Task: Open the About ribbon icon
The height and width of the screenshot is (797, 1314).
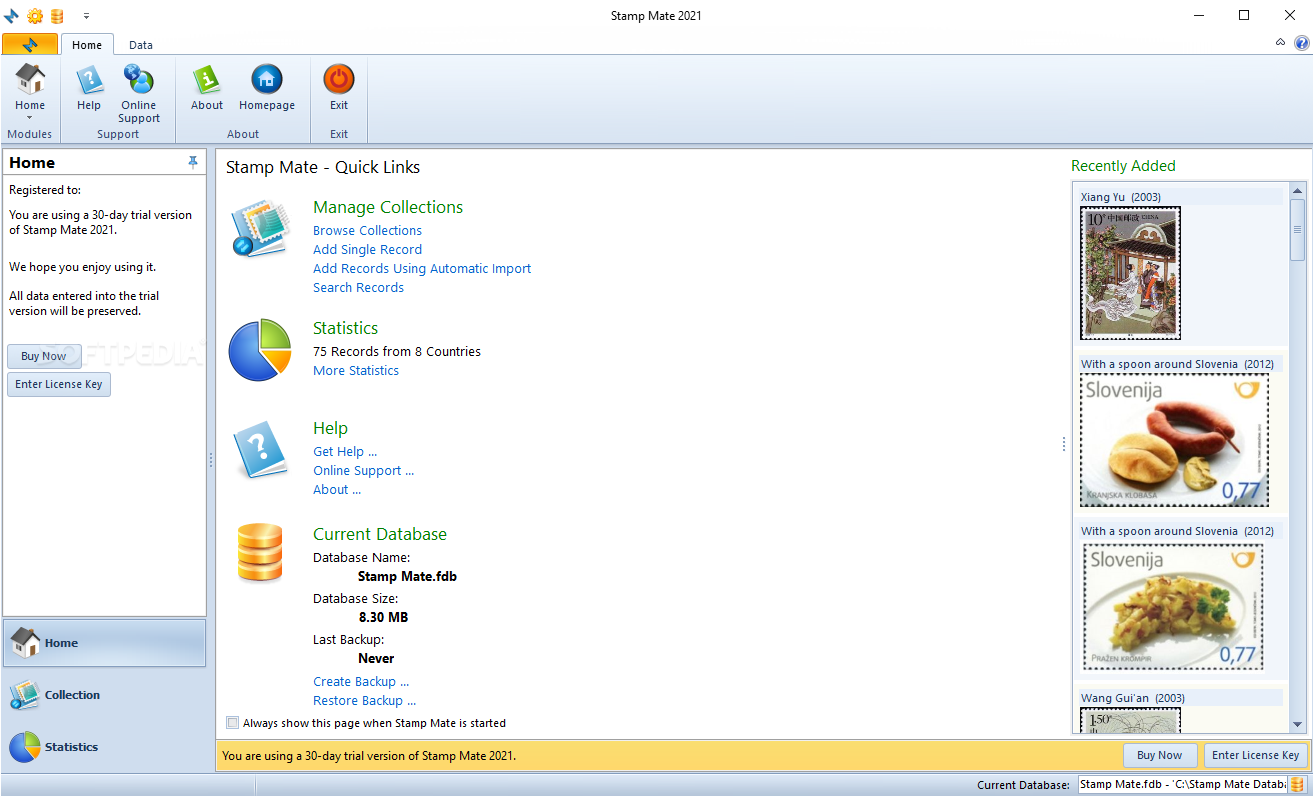Action: (207, 80)
